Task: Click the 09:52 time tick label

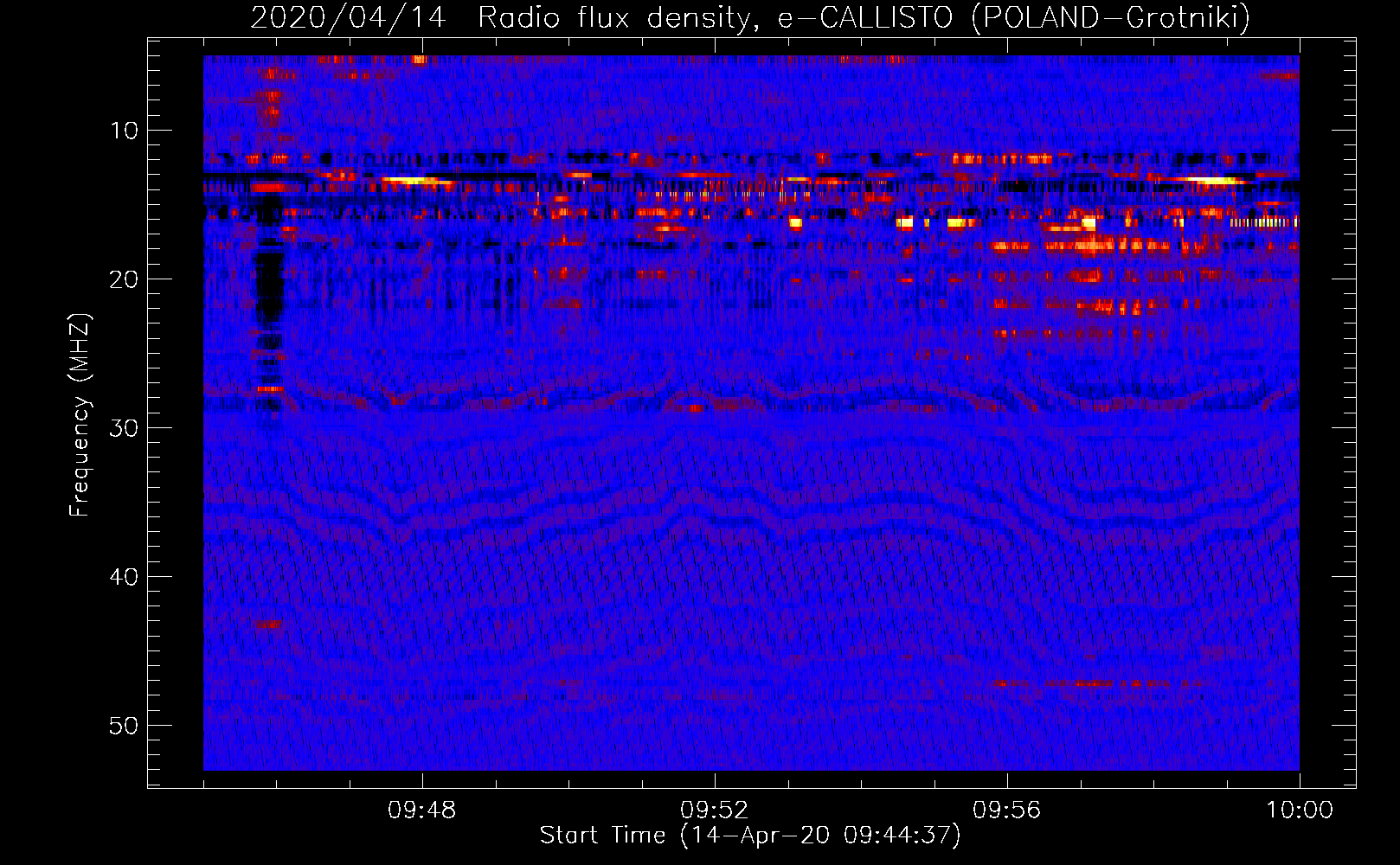Action: click(x=715, y=811)
